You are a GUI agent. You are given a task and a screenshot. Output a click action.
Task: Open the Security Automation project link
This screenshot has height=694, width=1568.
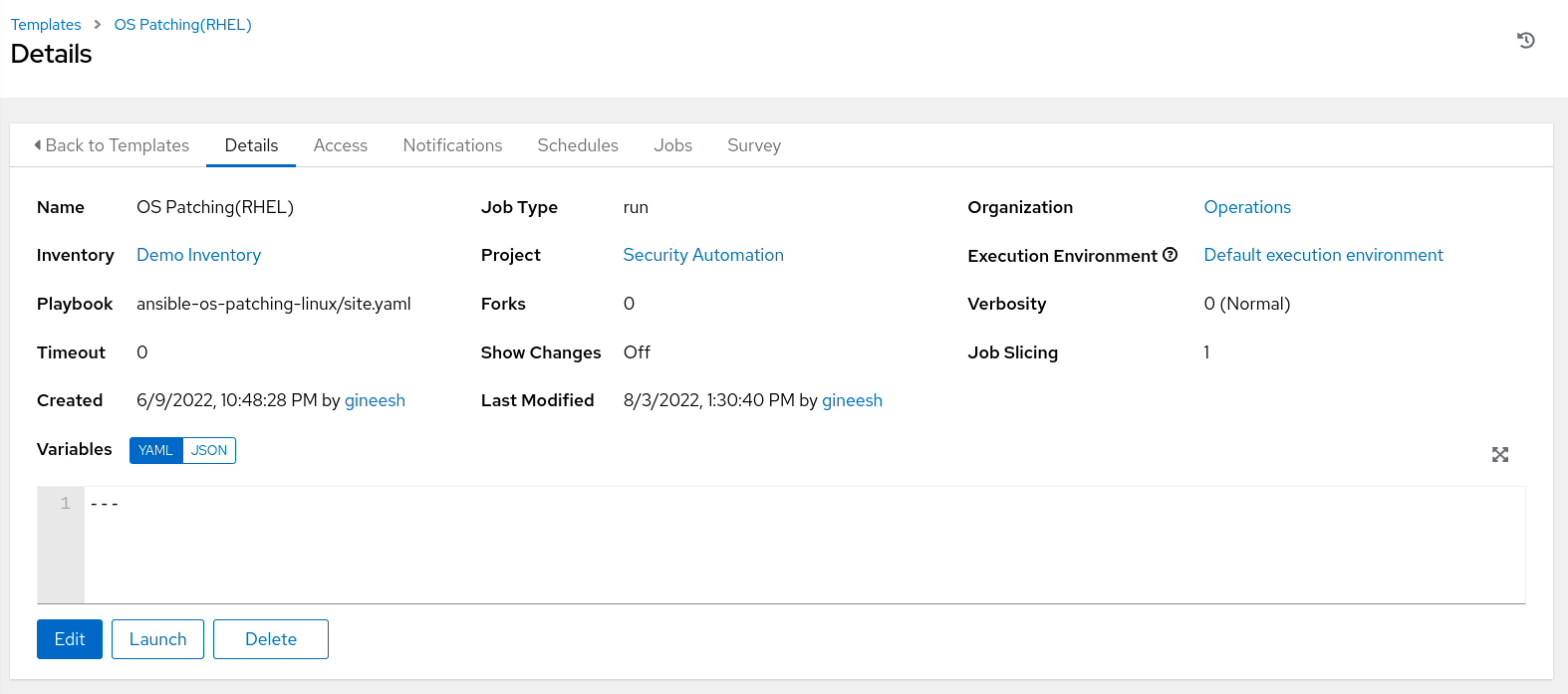702,255
